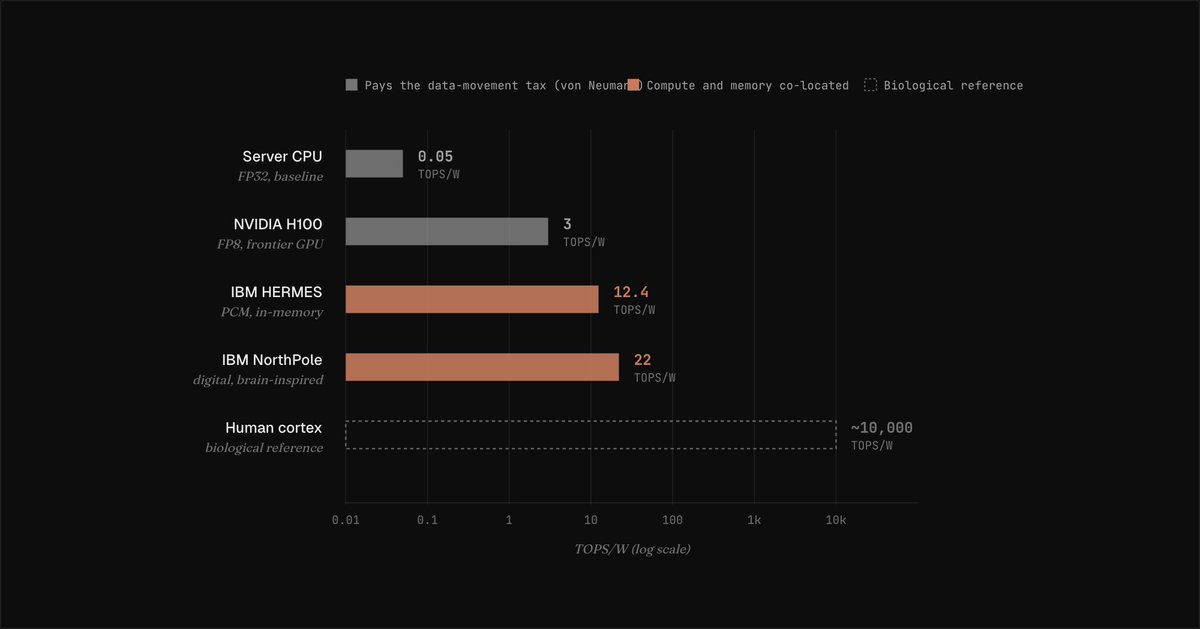
Task: Click the 3 value for NVIDIA H100
Action: point(567,224)
